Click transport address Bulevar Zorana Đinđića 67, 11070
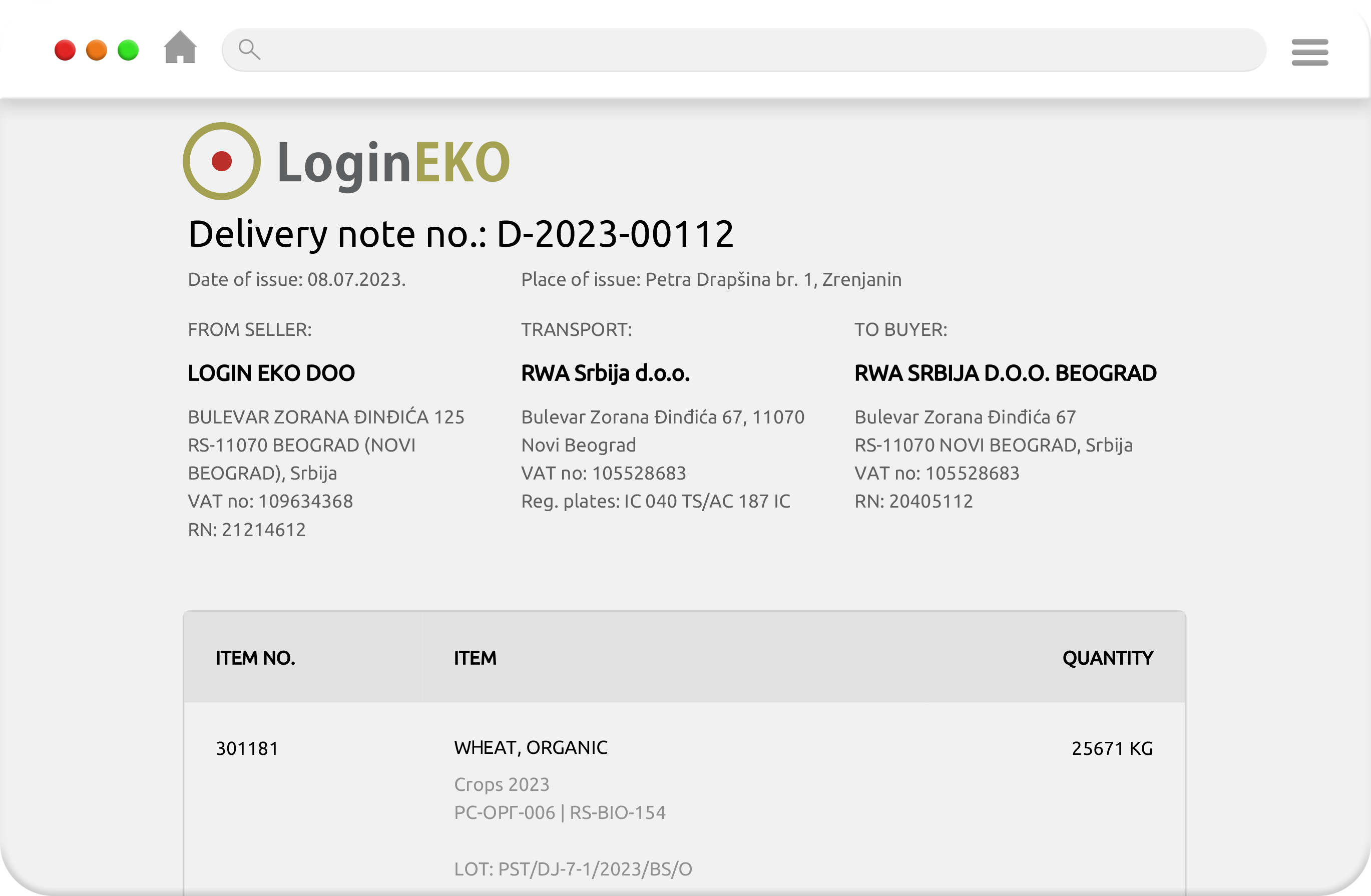Image resolution: width=1371 pixels, height=896 pixels. click(662, 417)
